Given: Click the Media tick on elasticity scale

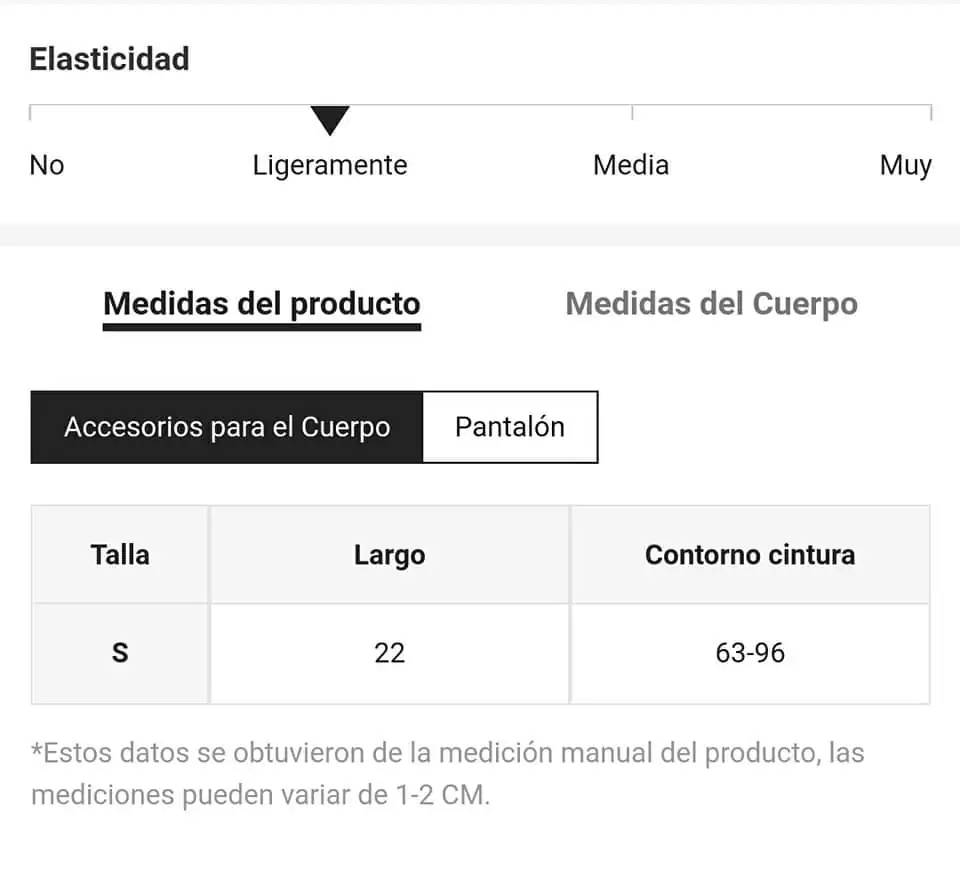Looking at the screenshot, I should tap(632, 113).
